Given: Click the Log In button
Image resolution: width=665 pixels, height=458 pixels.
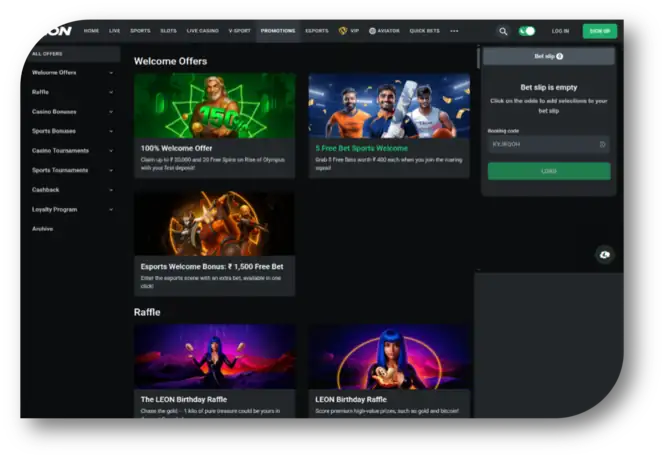Looking at the screenshot, I should tap(560, 31).
